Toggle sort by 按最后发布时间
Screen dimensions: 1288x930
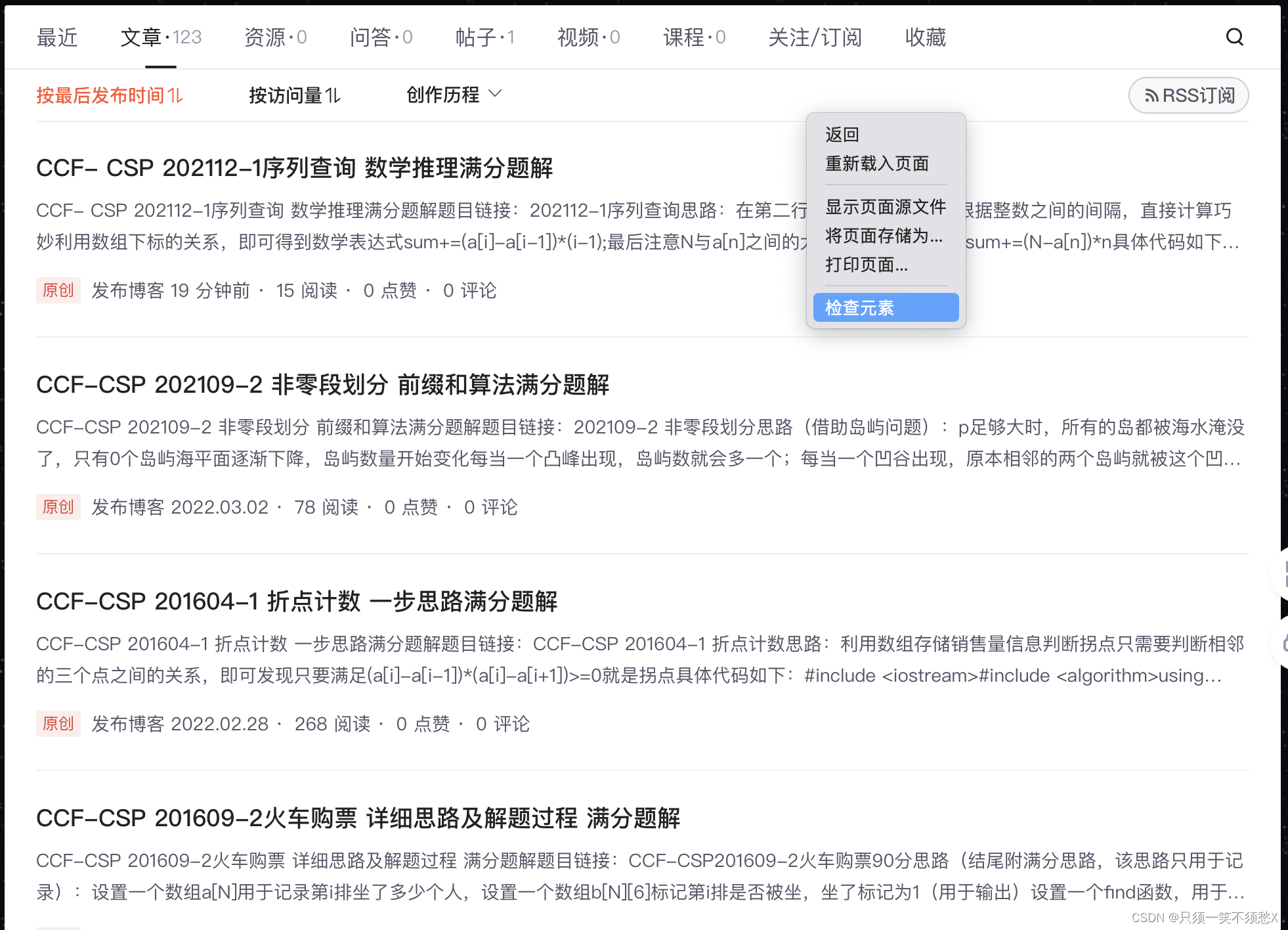pos(109,96)
